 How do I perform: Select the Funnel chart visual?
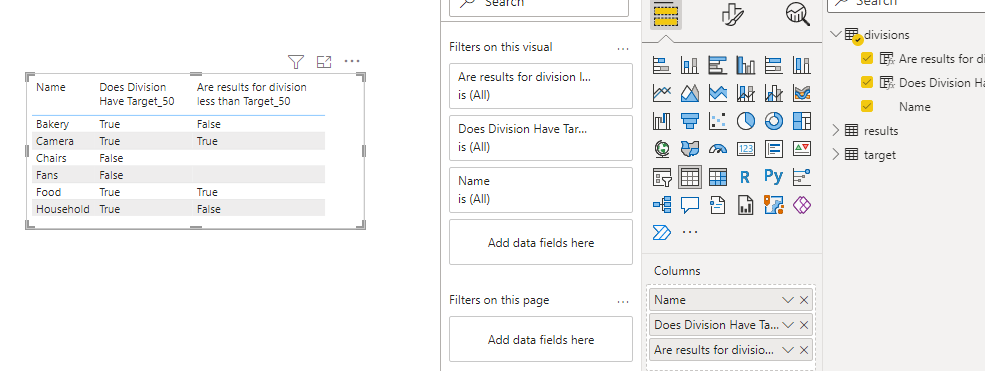tap(690, 121)
